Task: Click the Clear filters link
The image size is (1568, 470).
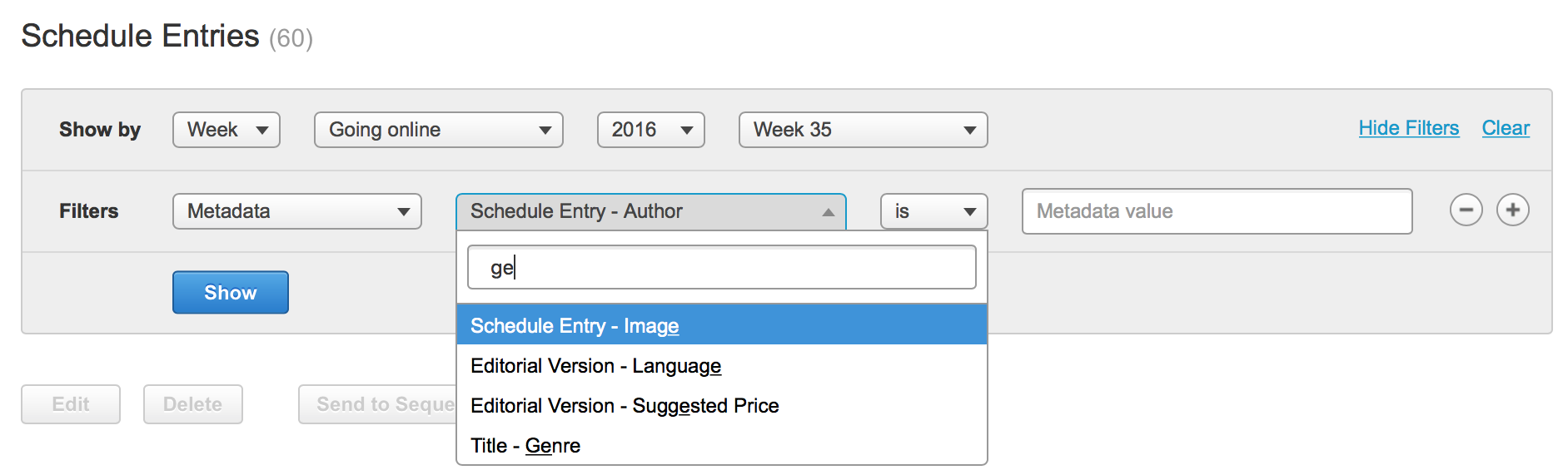Action: 1505,128
